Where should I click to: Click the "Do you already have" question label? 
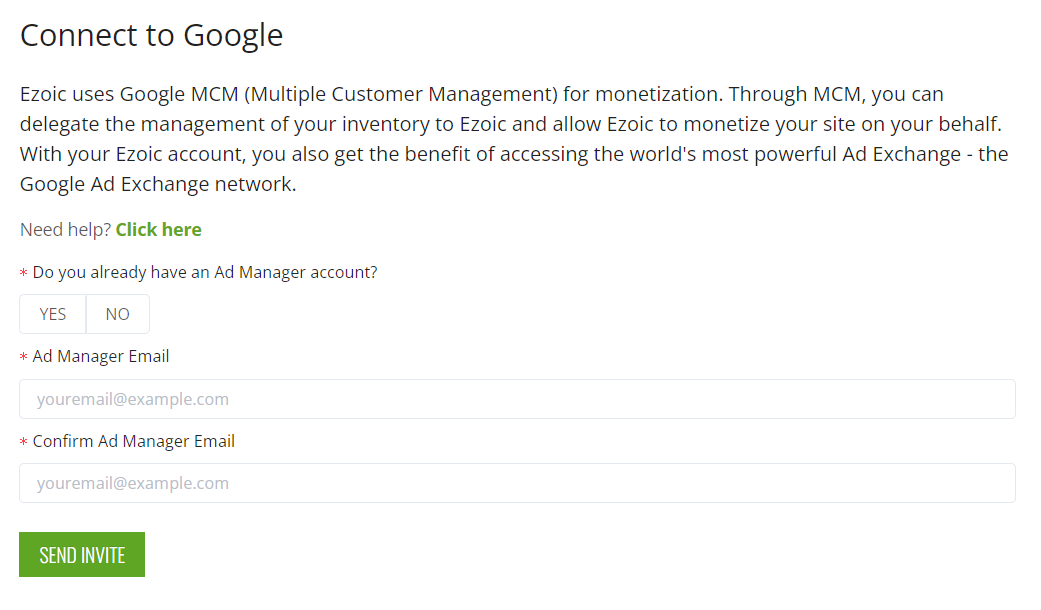coord(205,272)
